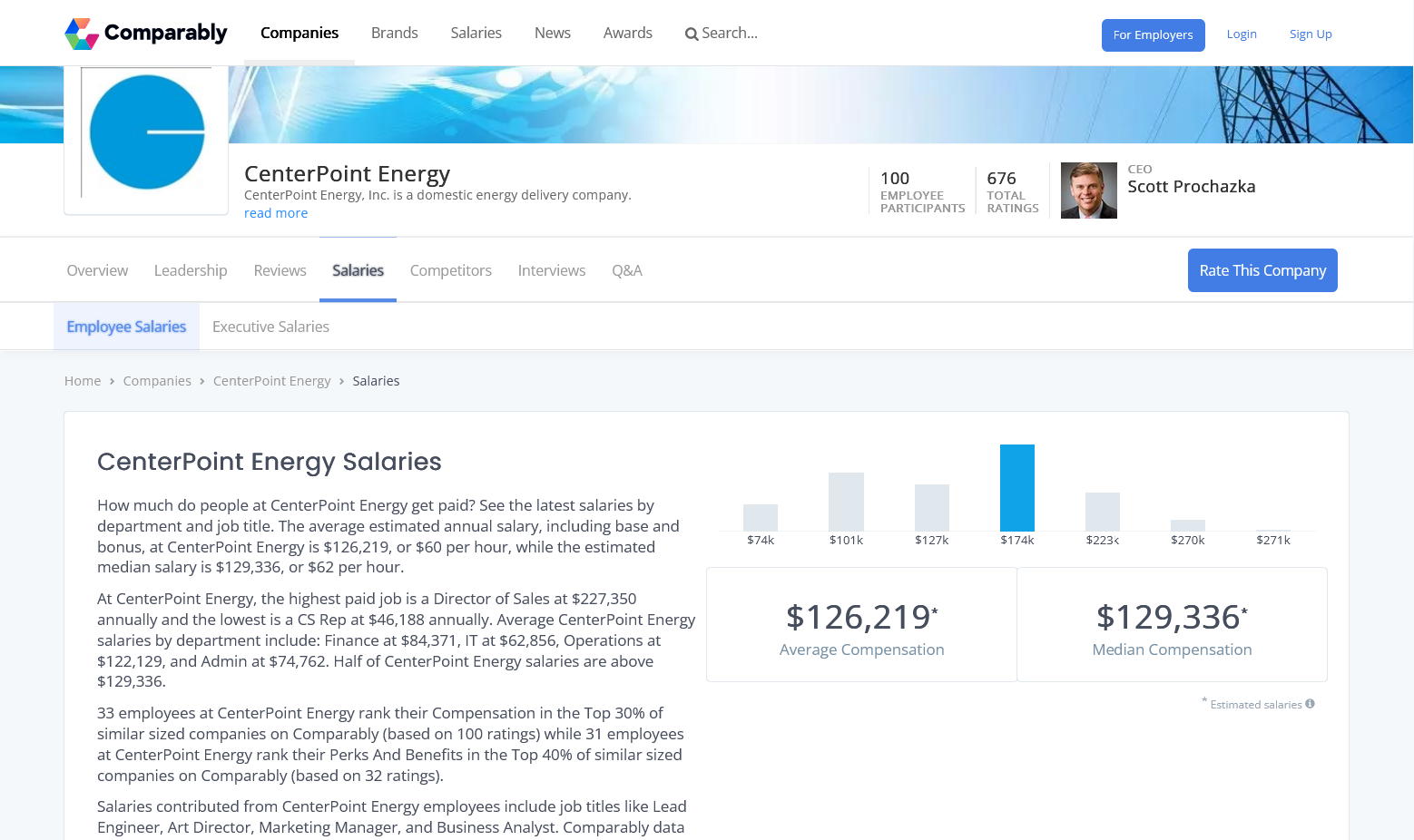Click the For Employers button
The width and height of the screenshot is (1414, 840).
[x=1154, y=35]
